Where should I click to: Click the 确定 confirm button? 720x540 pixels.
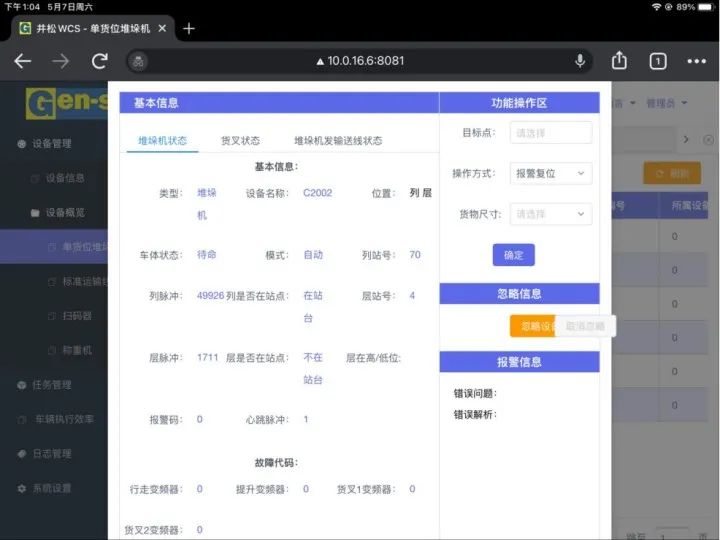(x=513, y=255)
